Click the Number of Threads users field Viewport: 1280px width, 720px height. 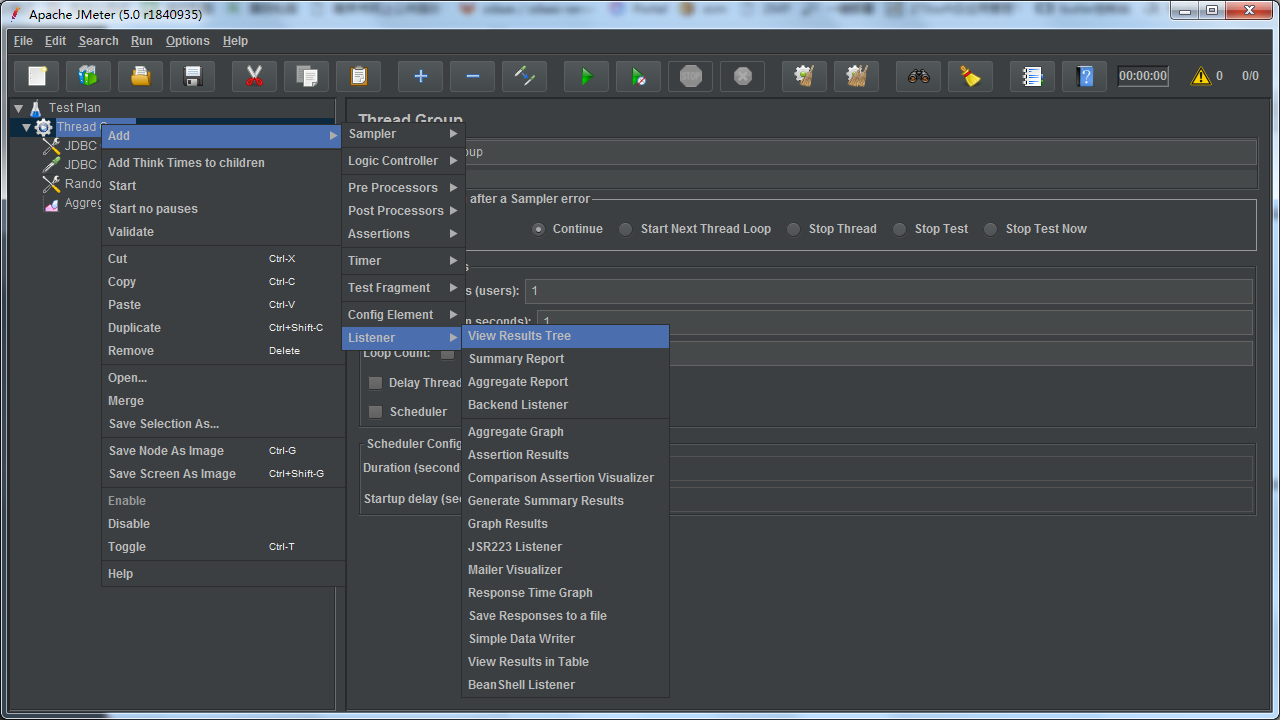pos(889,291)
